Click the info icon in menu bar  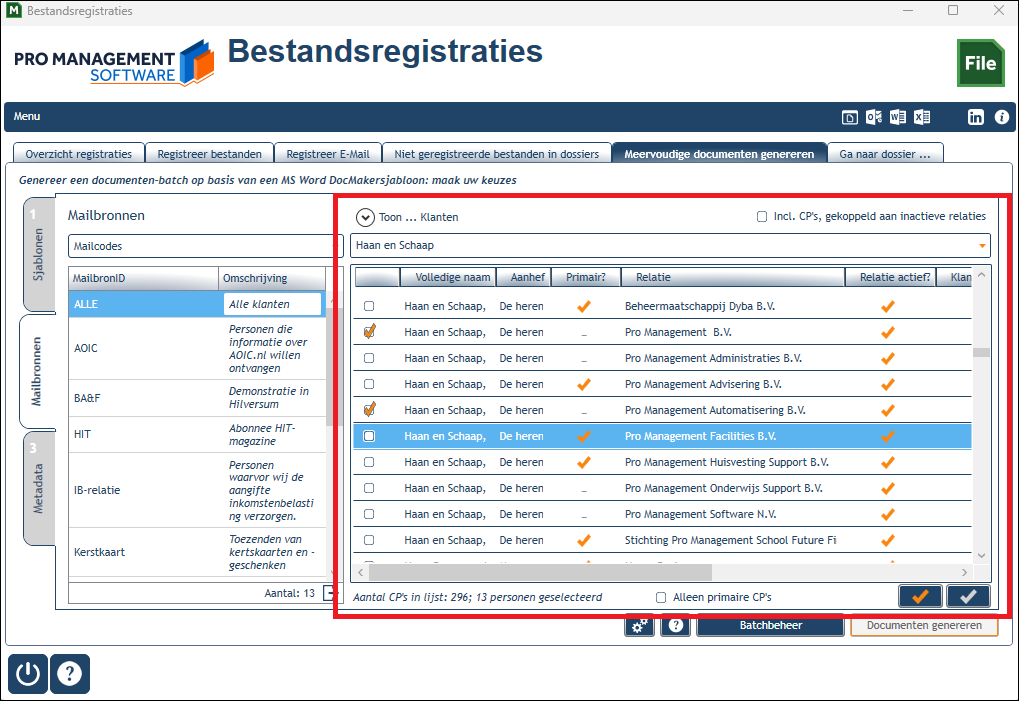[1001, 117]
